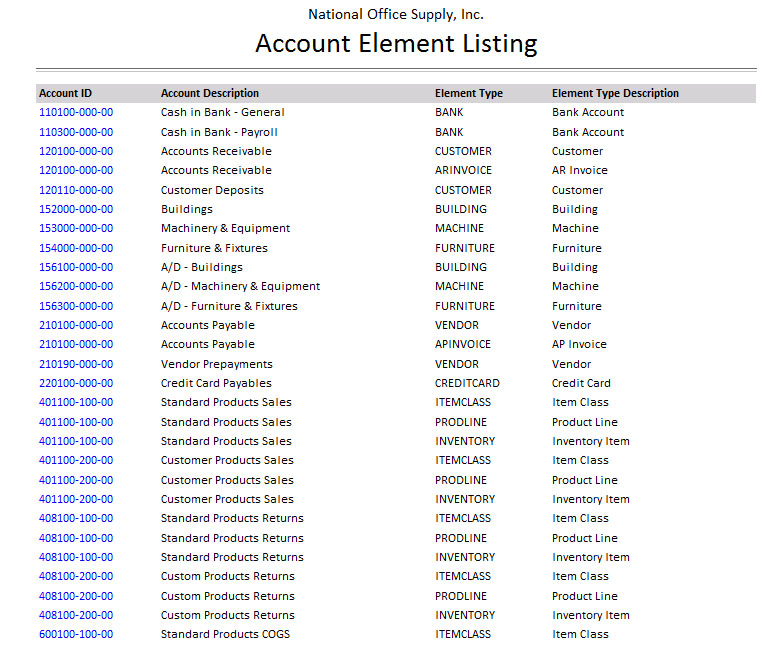Viewport: 773px width, 648px height.
Task: Open the 152000-000-00 Buildings account link
Action: pos(76,209)
